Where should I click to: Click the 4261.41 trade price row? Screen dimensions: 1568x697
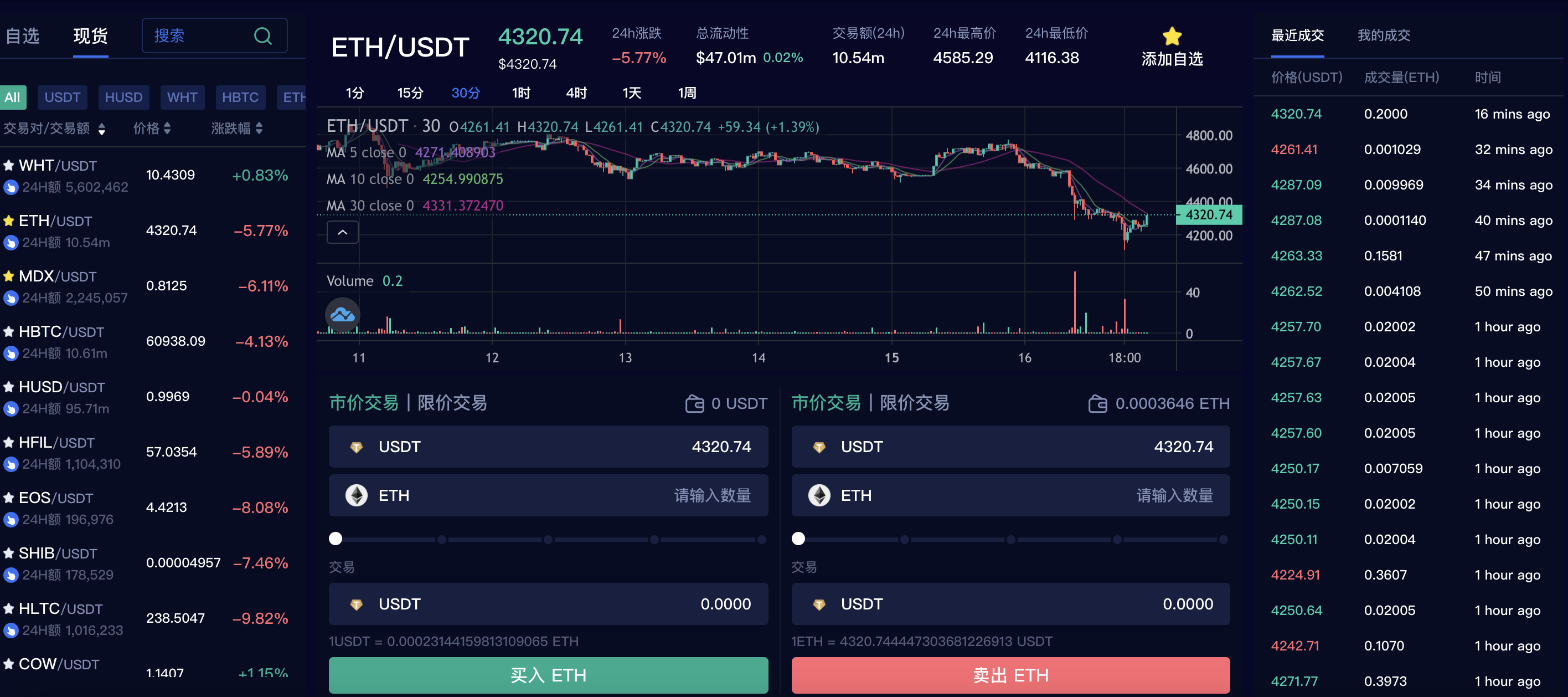point(1411,149)
